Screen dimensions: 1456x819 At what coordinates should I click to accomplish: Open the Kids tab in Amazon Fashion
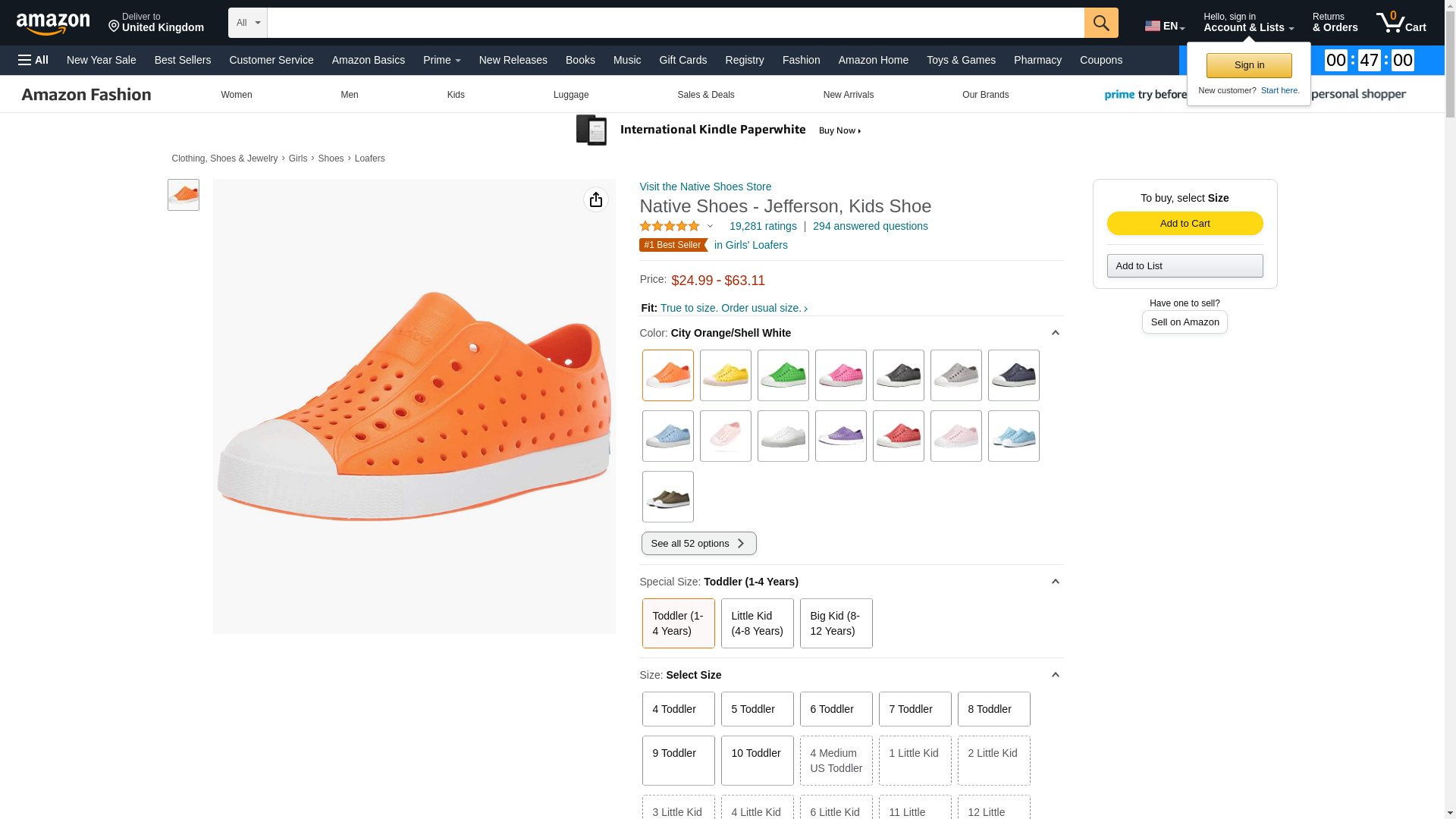(456, 95)
